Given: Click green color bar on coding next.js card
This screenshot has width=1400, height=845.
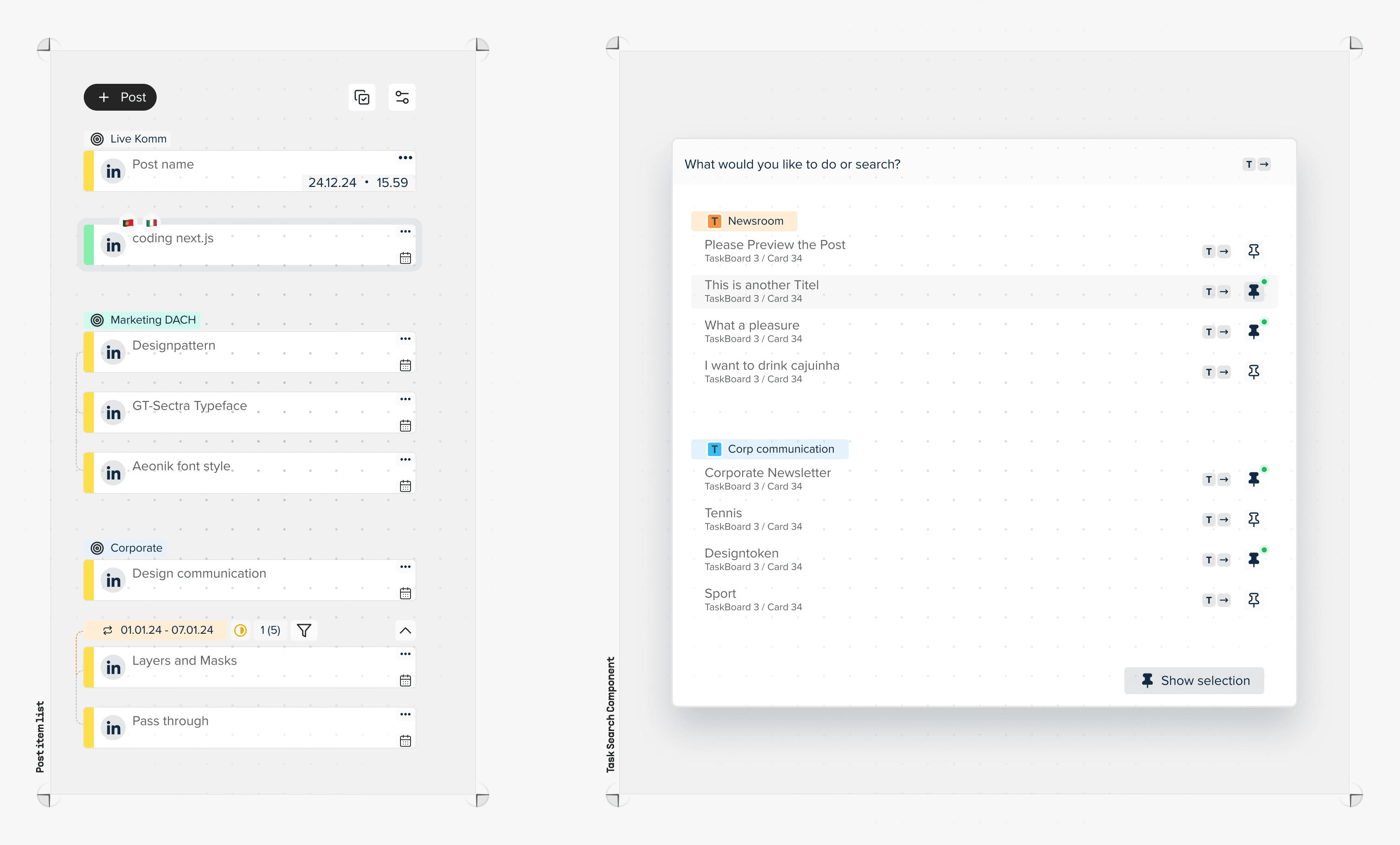Looking at the screenshot, I should [89, 244].
